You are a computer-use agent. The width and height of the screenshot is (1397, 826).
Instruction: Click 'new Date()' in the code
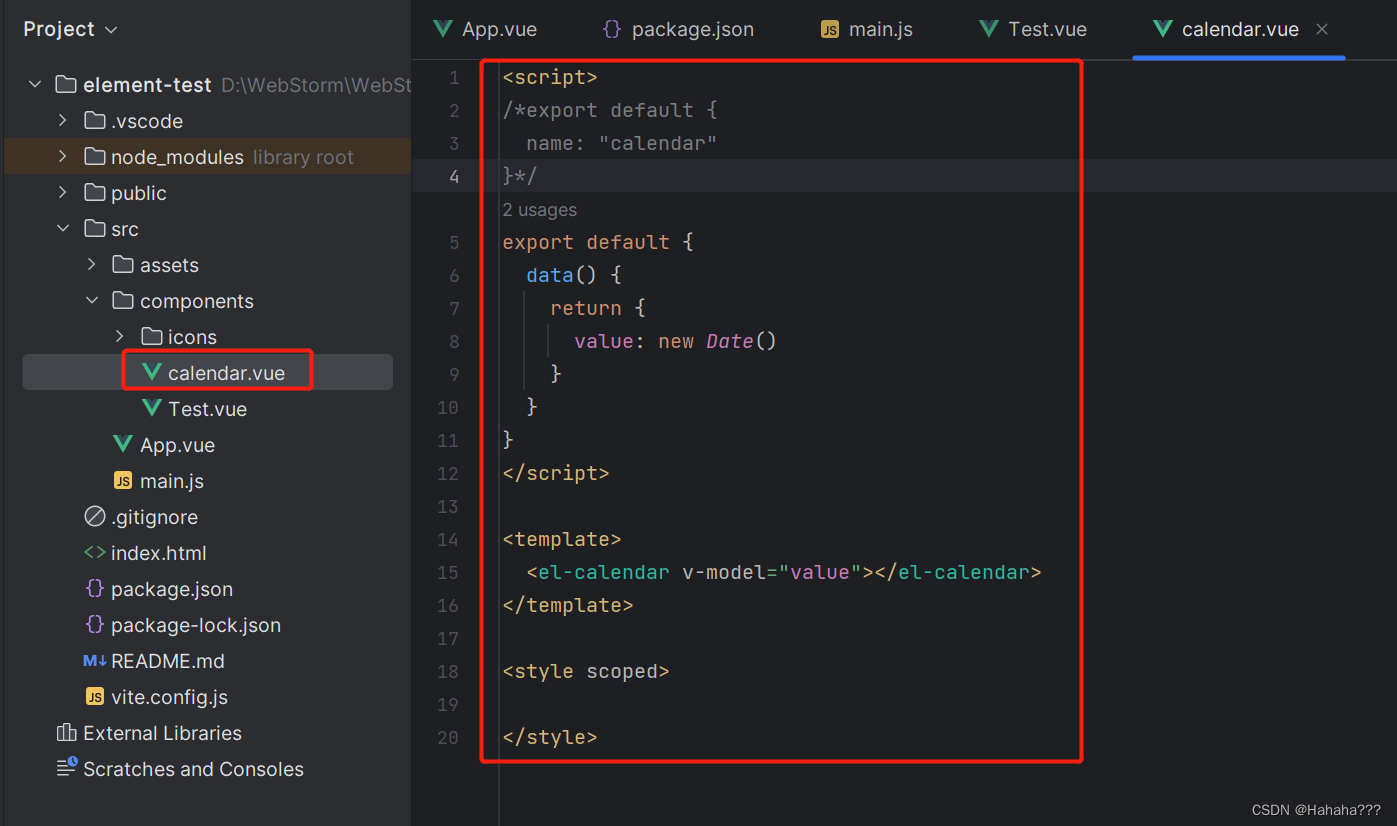717,341
